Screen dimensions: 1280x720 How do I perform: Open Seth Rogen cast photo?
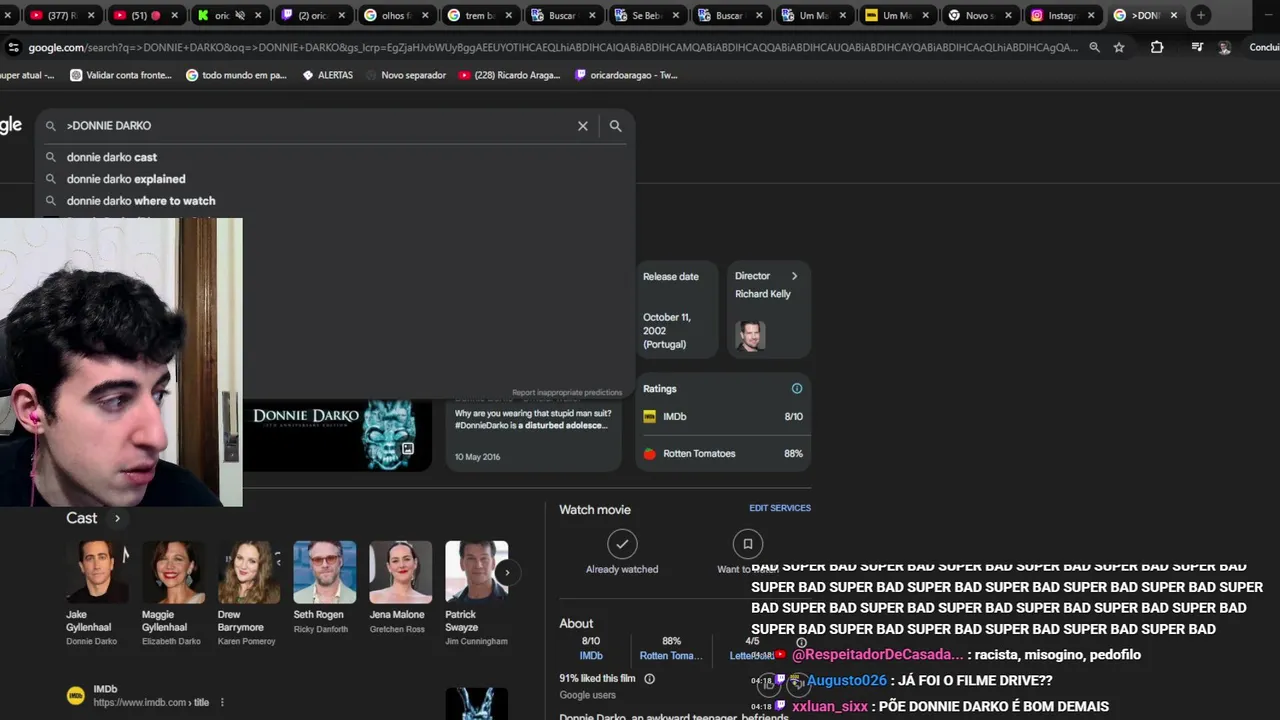pos(325,572)
